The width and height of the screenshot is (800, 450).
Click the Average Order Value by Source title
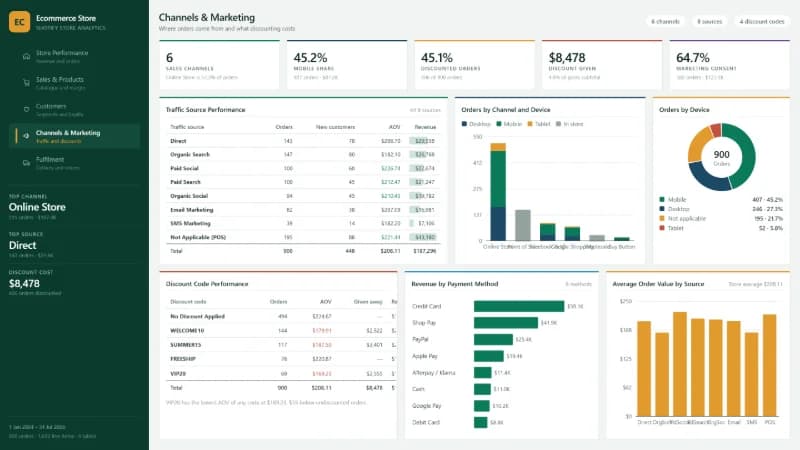pyautogui.click(x=658, y=284)
